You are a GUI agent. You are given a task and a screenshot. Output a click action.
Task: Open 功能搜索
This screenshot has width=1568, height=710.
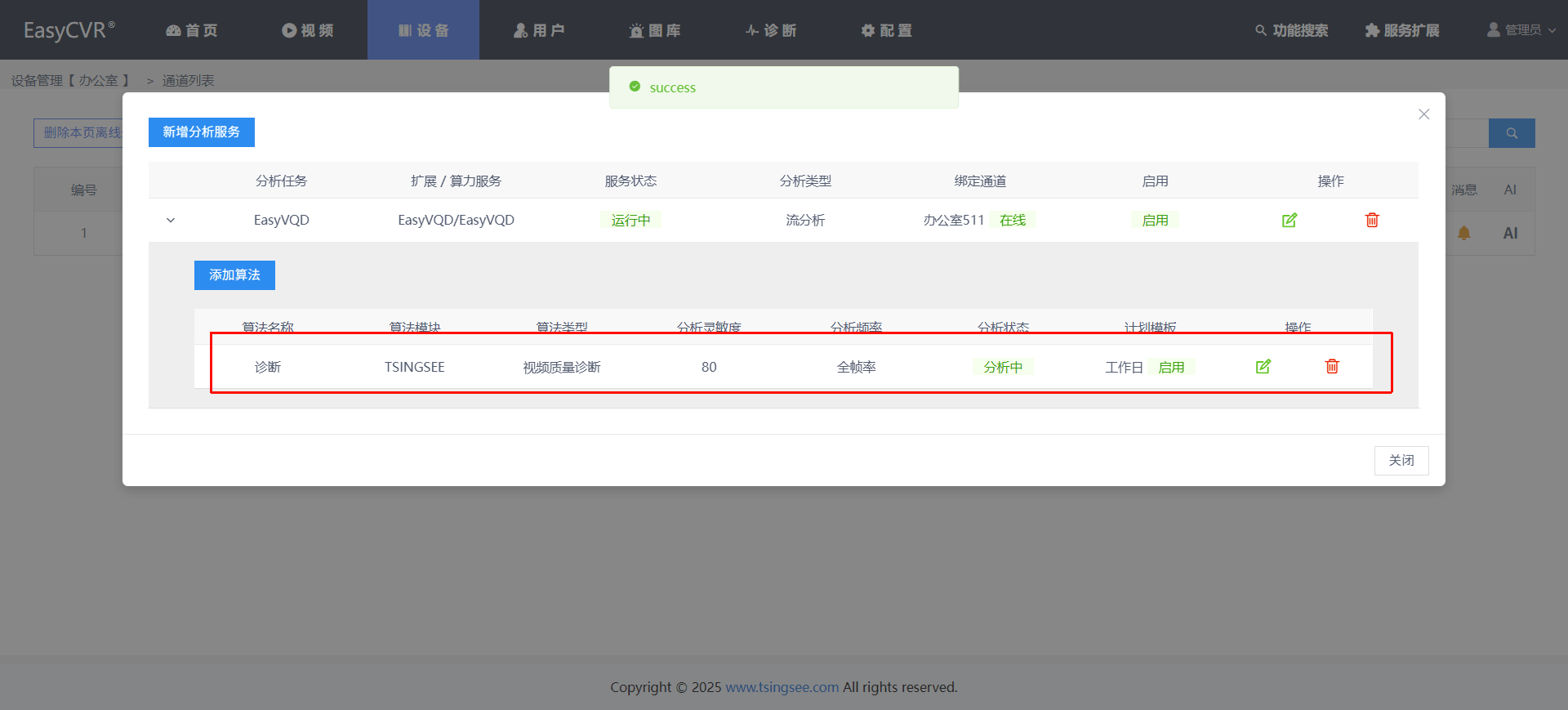pyautogui.click(x=1292, y=30)
